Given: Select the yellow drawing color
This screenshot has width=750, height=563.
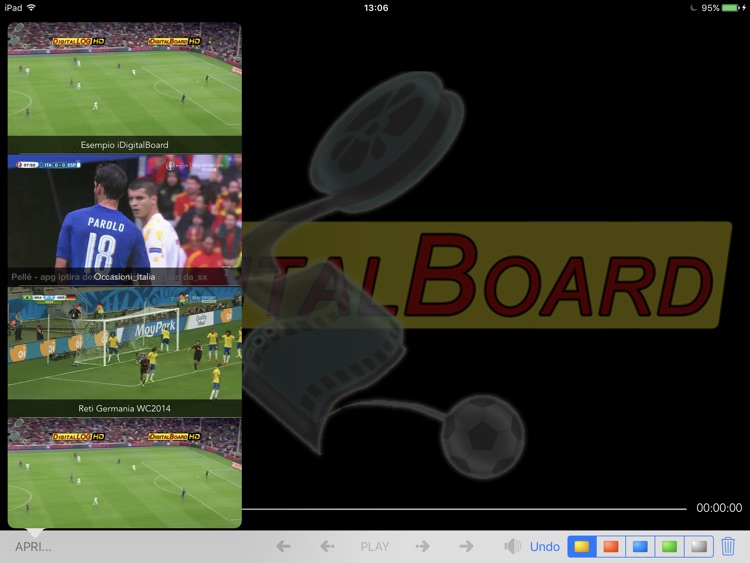Looking at the screenshot, I should coord(582,546).
